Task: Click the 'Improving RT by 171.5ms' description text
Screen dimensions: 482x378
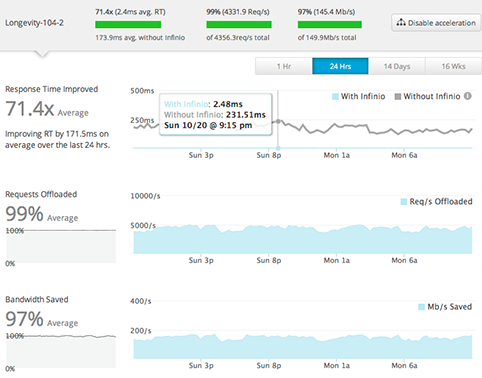Action: click(x=57, y=140)
